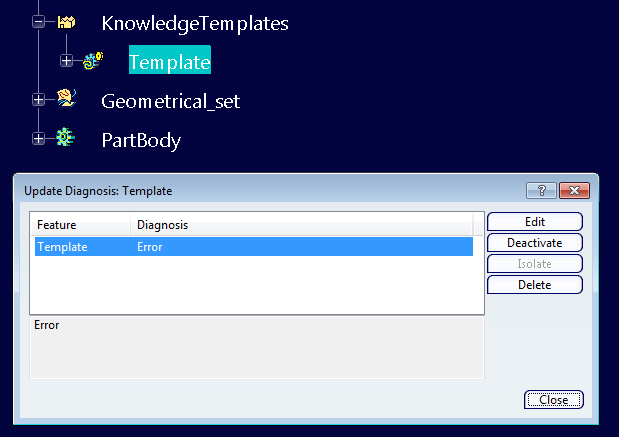Click the Error text in the description box
The image size is (624, 446).
tap(47, 325)
